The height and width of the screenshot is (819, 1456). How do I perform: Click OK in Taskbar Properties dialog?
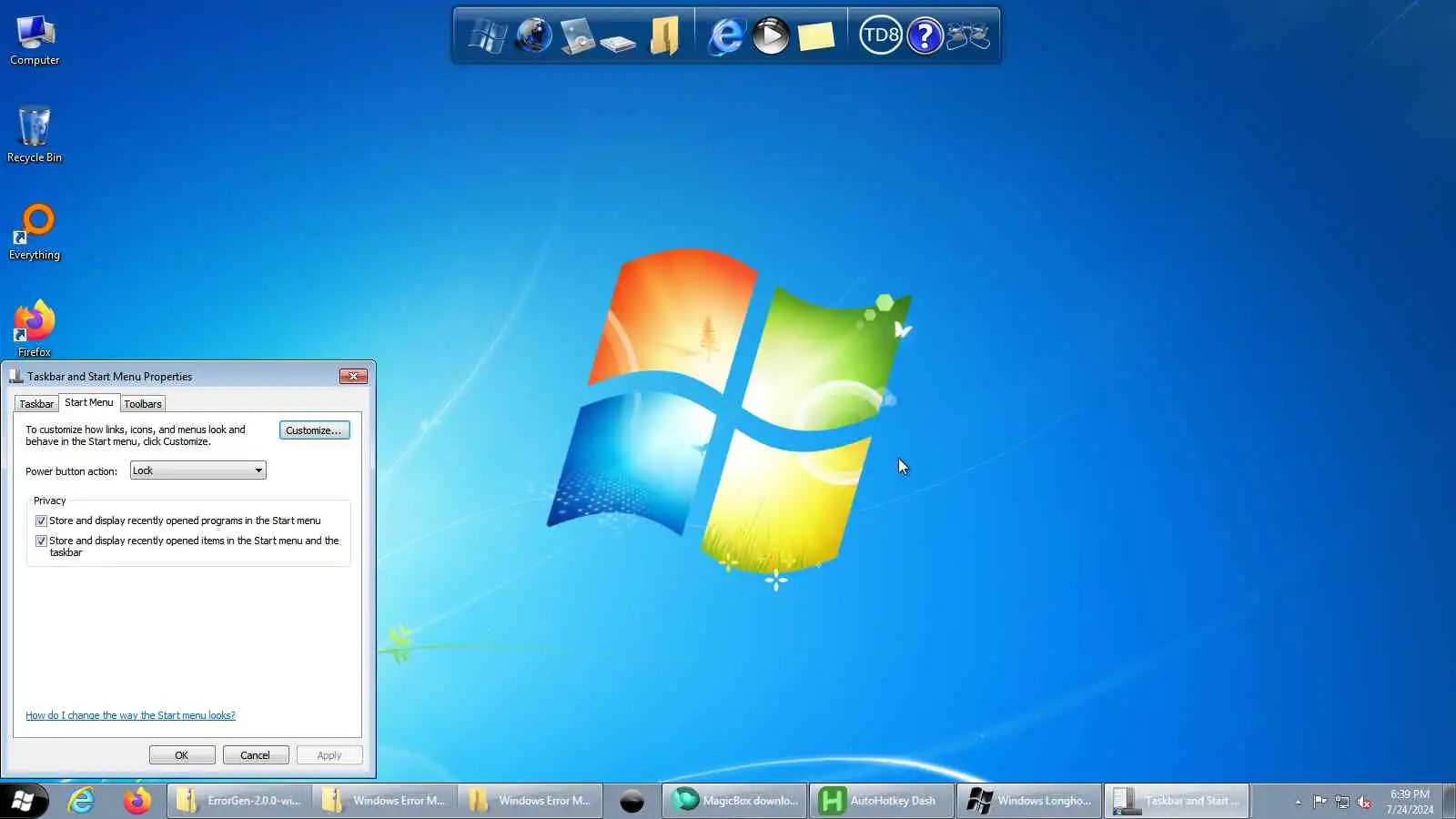click(182, 755)
